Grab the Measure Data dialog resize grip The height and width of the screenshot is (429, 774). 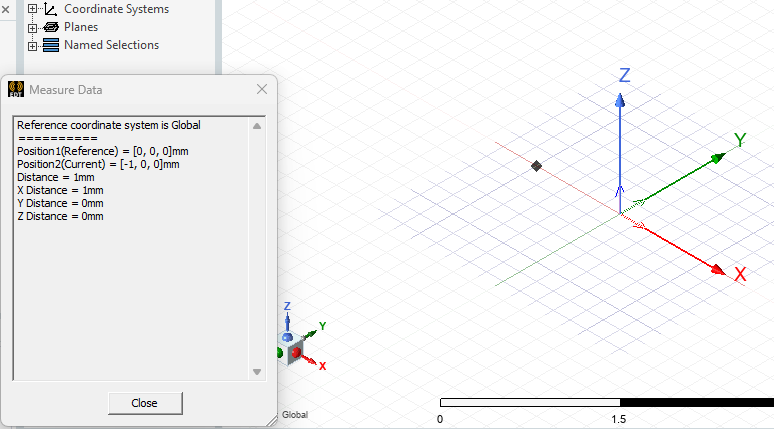point(271,421)
